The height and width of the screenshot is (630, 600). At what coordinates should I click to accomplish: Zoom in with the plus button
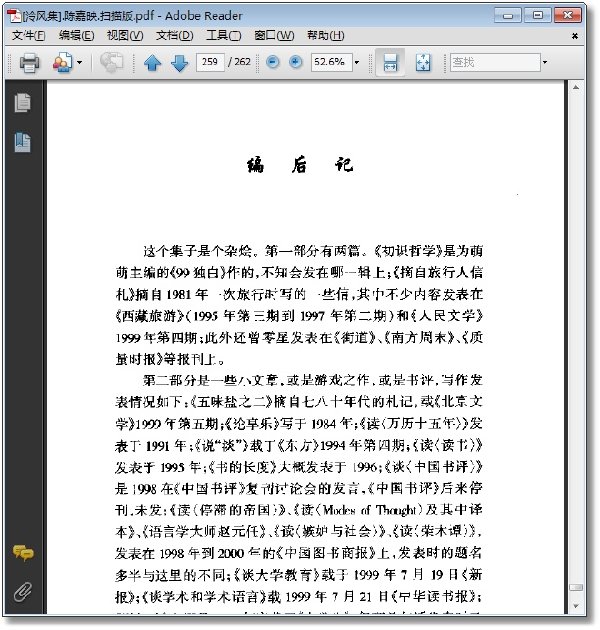pos(296,62)
